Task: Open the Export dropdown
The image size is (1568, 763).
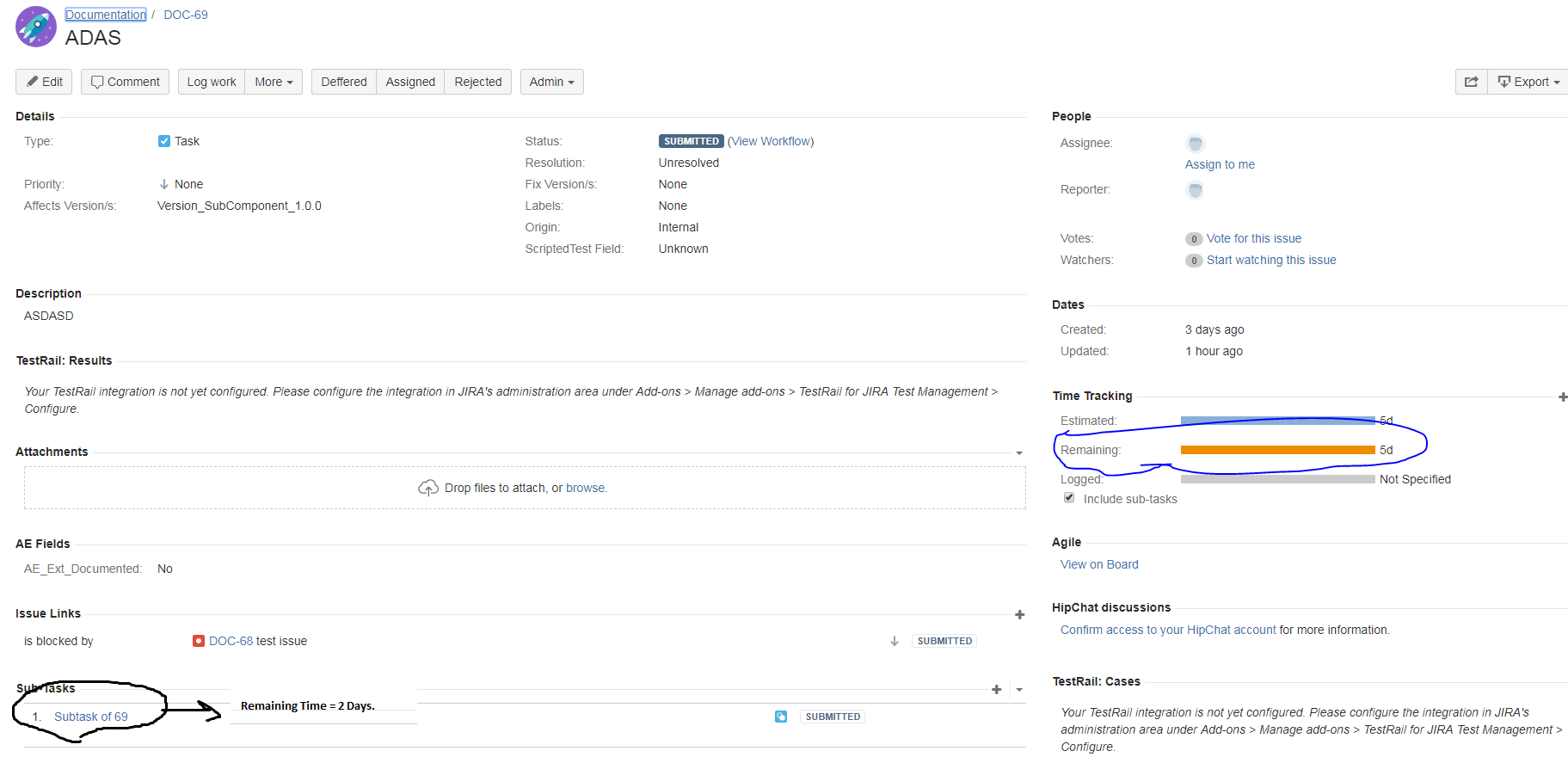Action: (1528, 82)
